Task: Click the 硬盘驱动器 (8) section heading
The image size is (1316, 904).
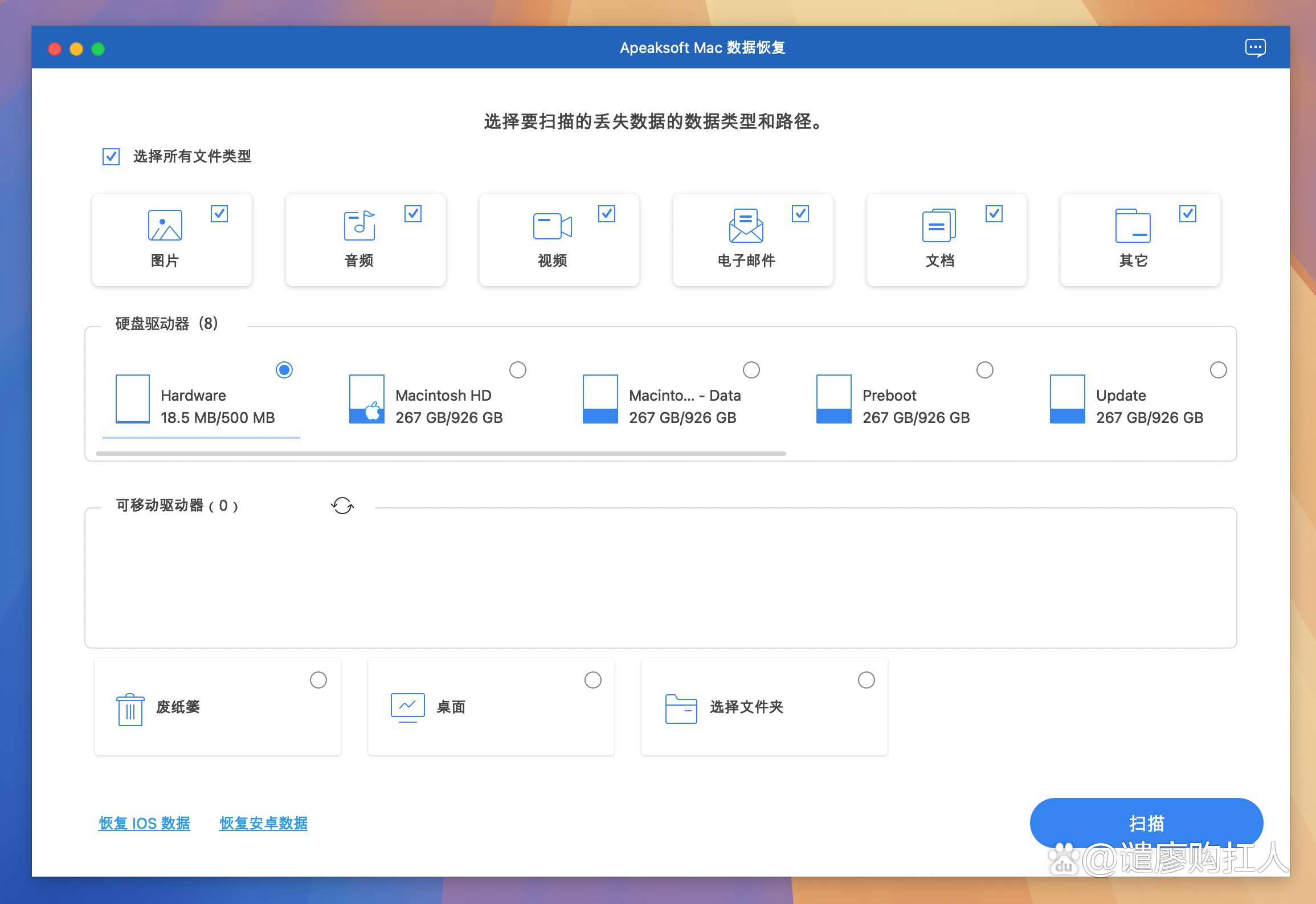Action: pyautogui.click(x=166, y=324)
